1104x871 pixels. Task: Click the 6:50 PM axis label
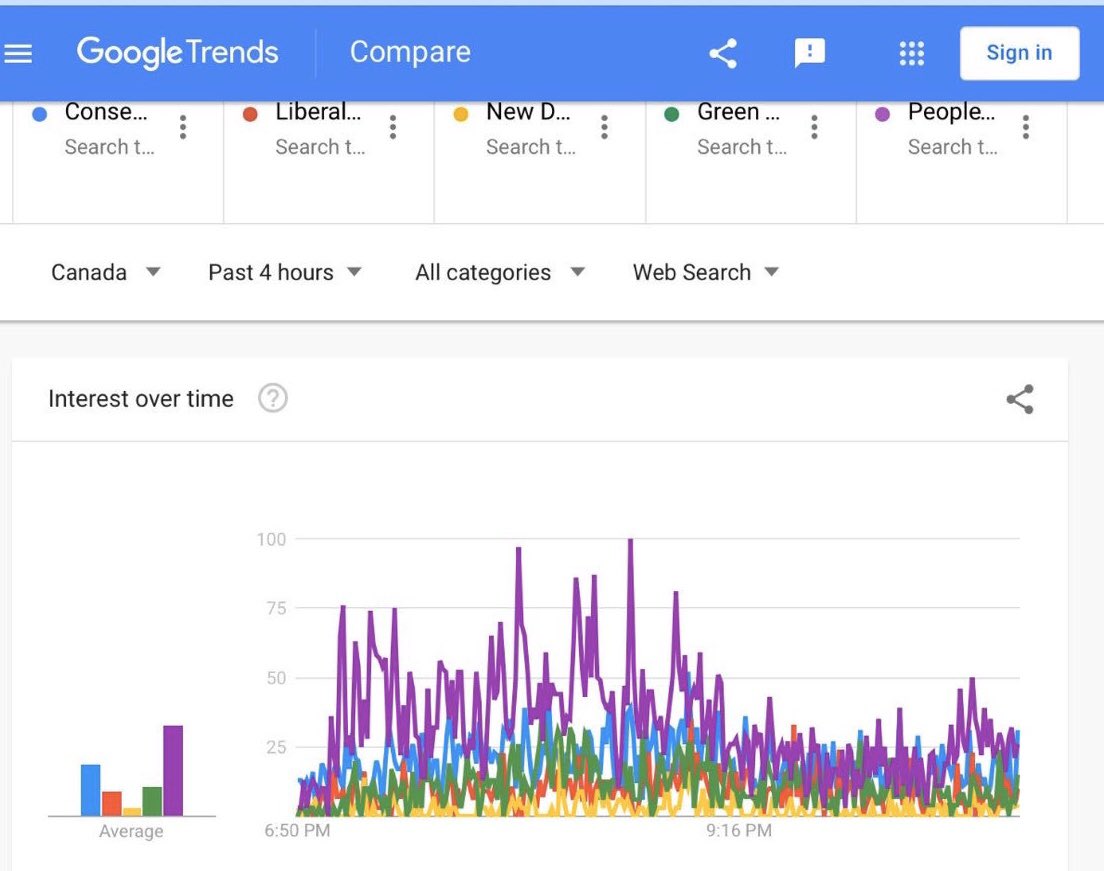[x=297, y=831]
